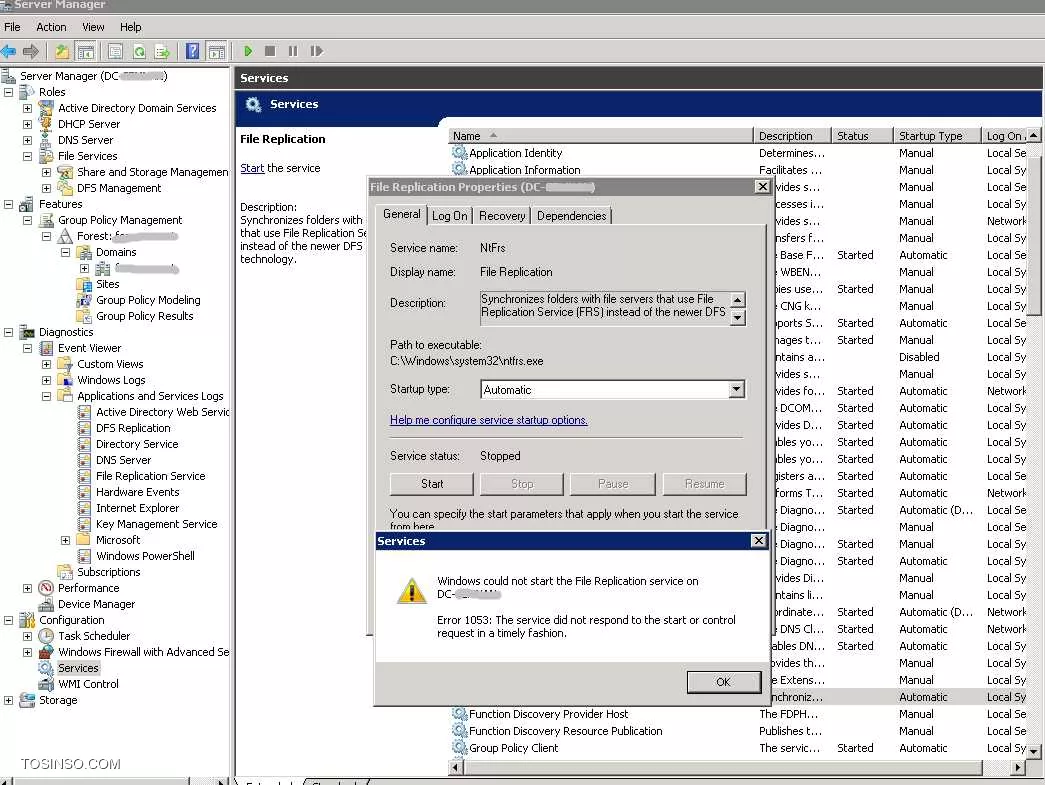1045x785 pixels.
Task: Select Function Discovery Resource Publication service
Action: (x=566, y=731)
